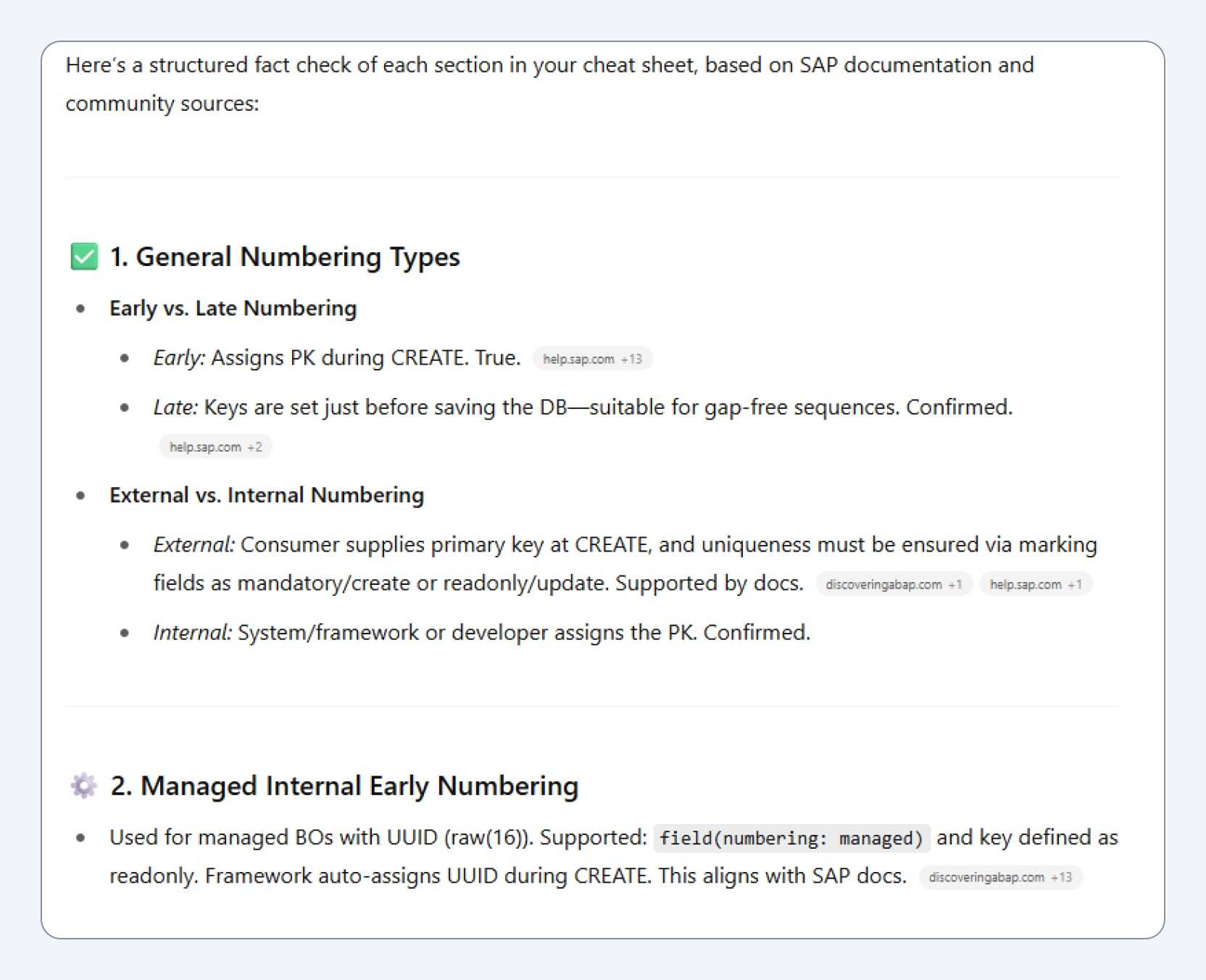1206x980 pixels.
Task: Click the bullet before 'Early vs. Late Numbering'
Action: tap(80, 309)
